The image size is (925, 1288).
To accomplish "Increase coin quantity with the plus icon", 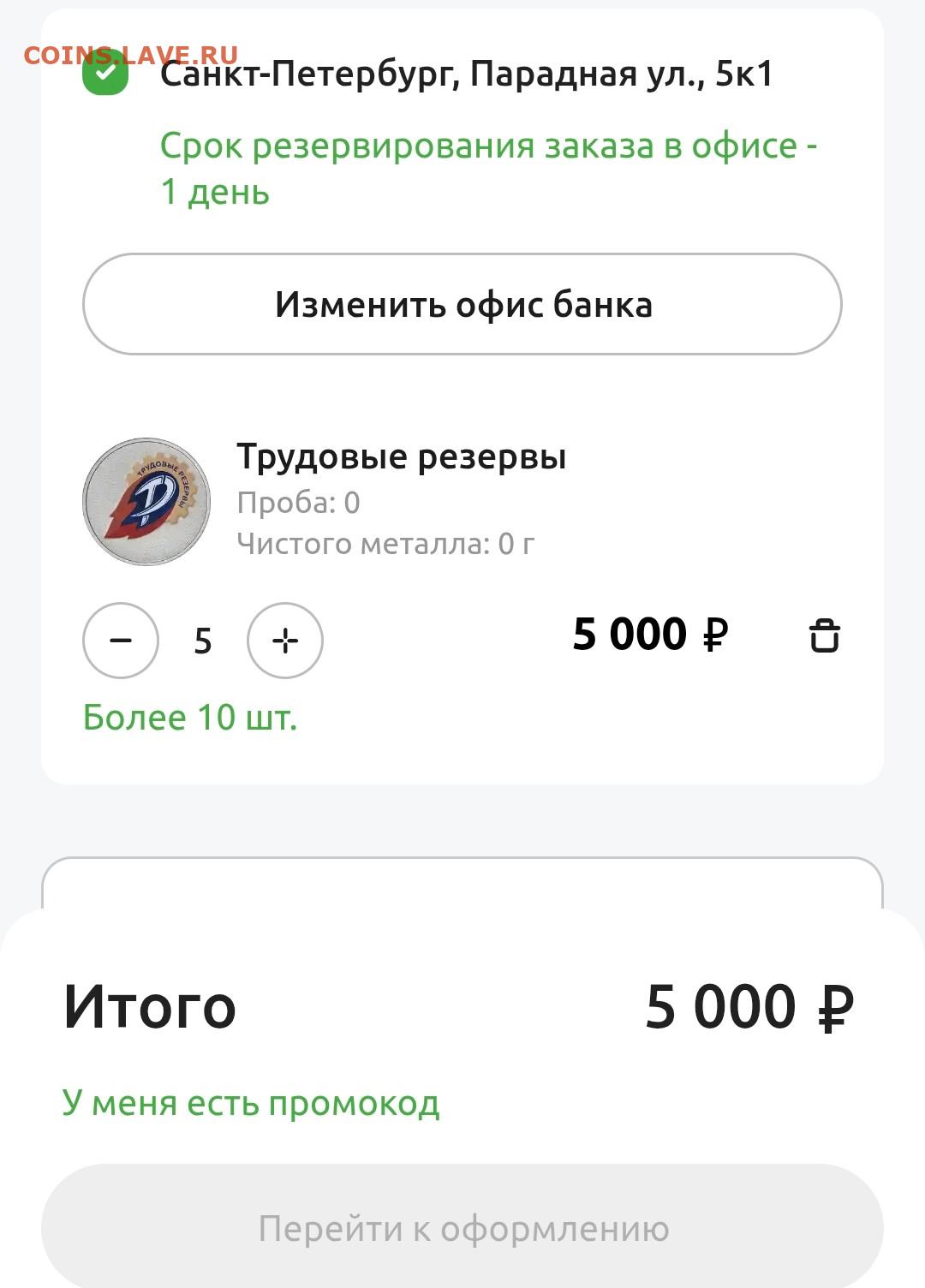I will coord(285,641).
